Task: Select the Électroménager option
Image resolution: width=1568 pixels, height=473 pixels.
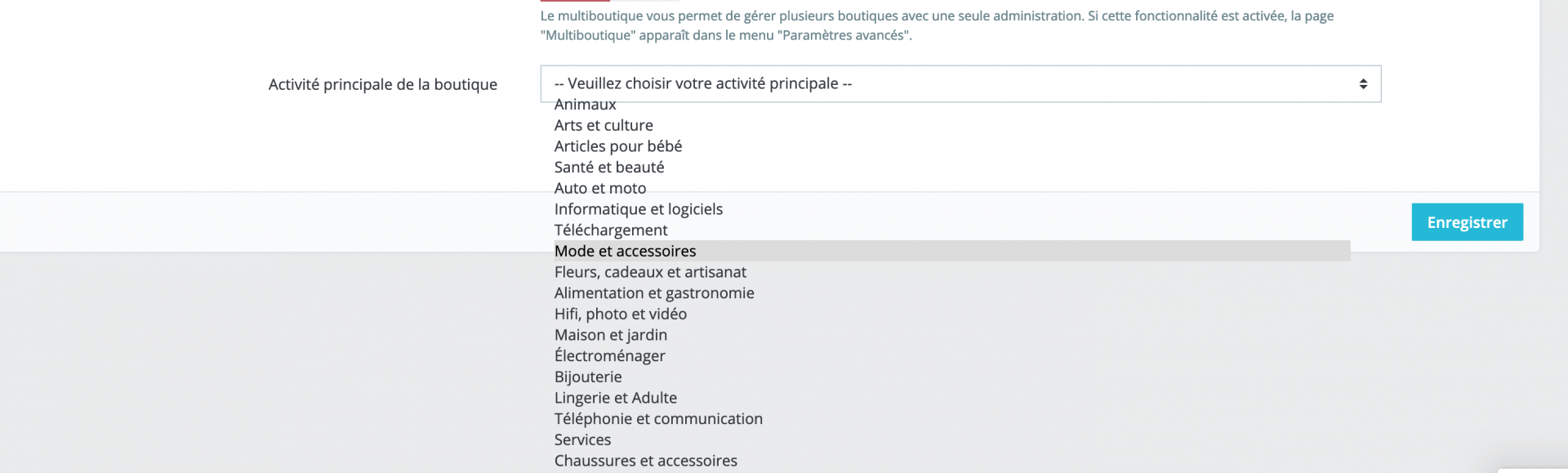Action: pos(610,356)
